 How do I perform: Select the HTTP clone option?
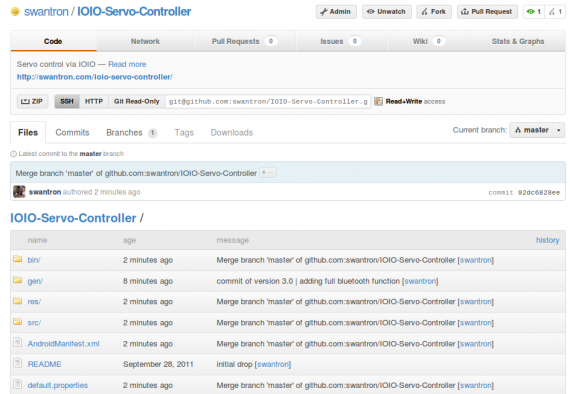pyautogui.click(x=94, y=101)
